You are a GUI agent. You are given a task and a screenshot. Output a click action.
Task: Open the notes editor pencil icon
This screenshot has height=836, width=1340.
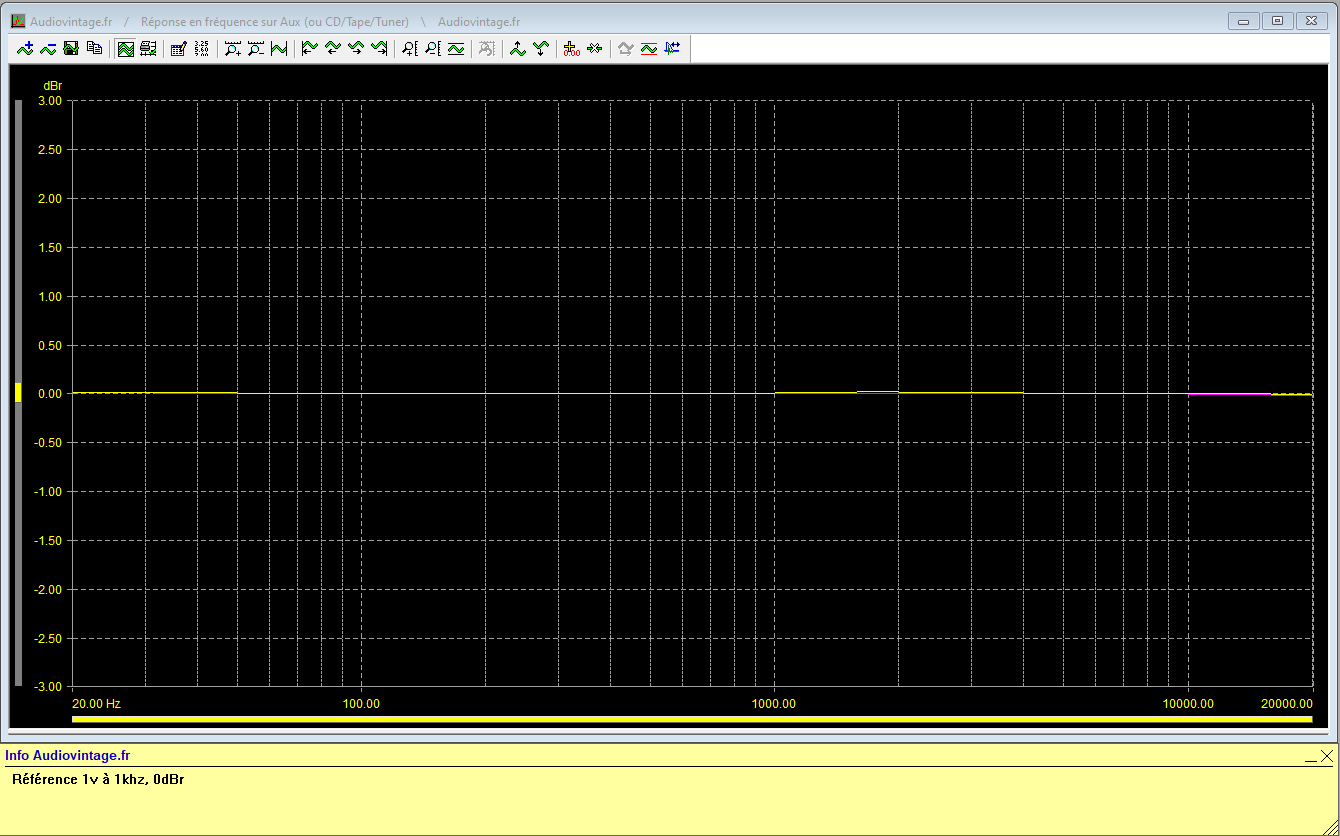pos(179,48)
